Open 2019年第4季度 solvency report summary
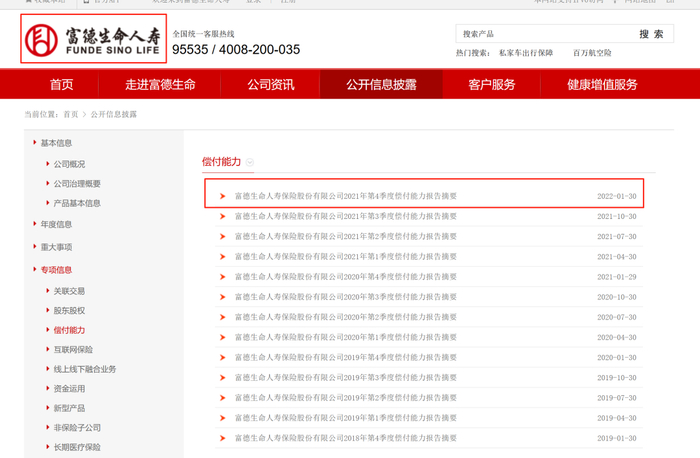Screen dimensions: 700x458 (x=346, y=357)
